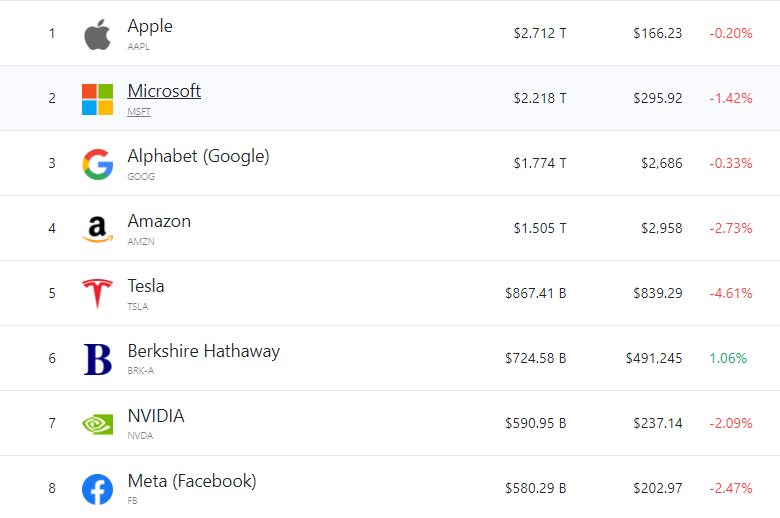Open the Meta (Facebook) name link

pos(192,481)
